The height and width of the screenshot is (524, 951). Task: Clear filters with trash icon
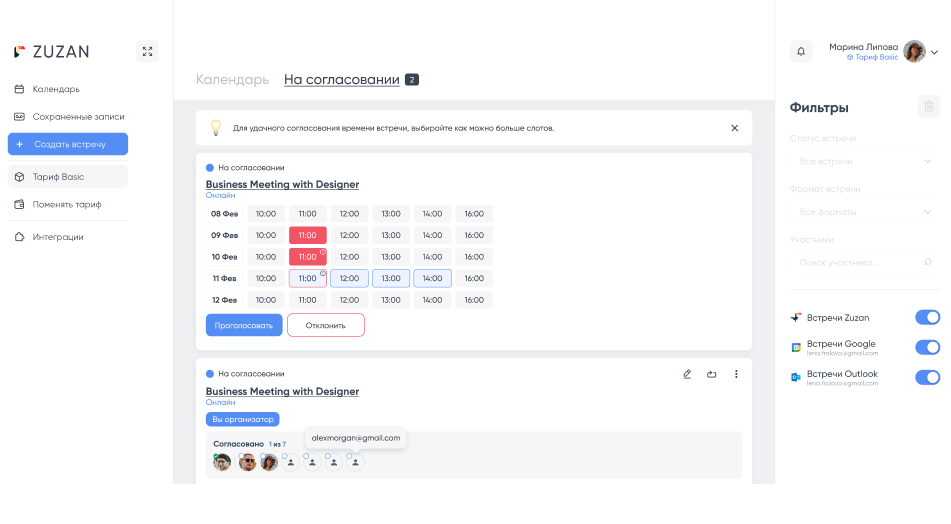coord(929,107)
